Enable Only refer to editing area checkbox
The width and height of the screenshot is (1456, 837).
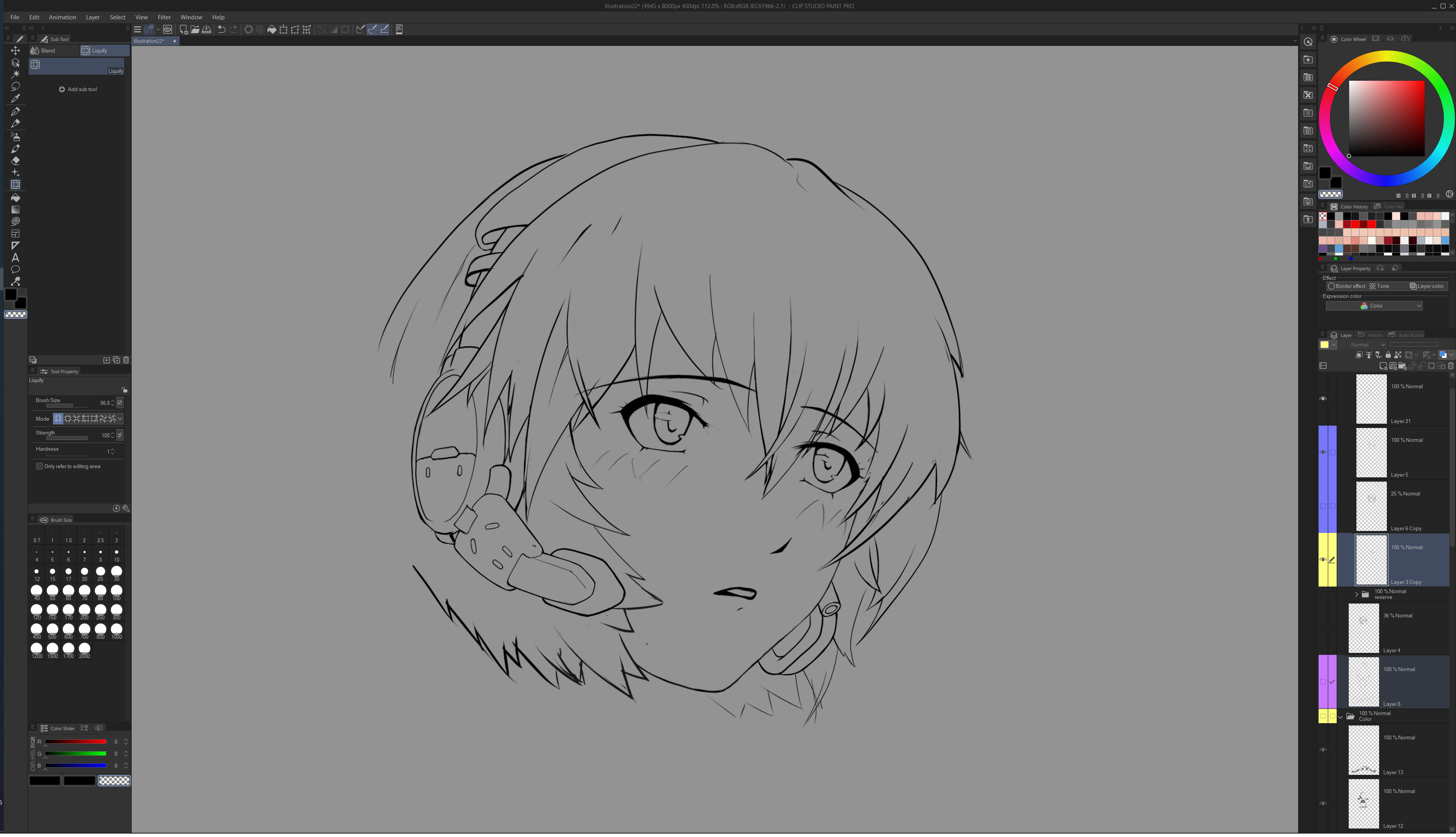tap(39, 466)
